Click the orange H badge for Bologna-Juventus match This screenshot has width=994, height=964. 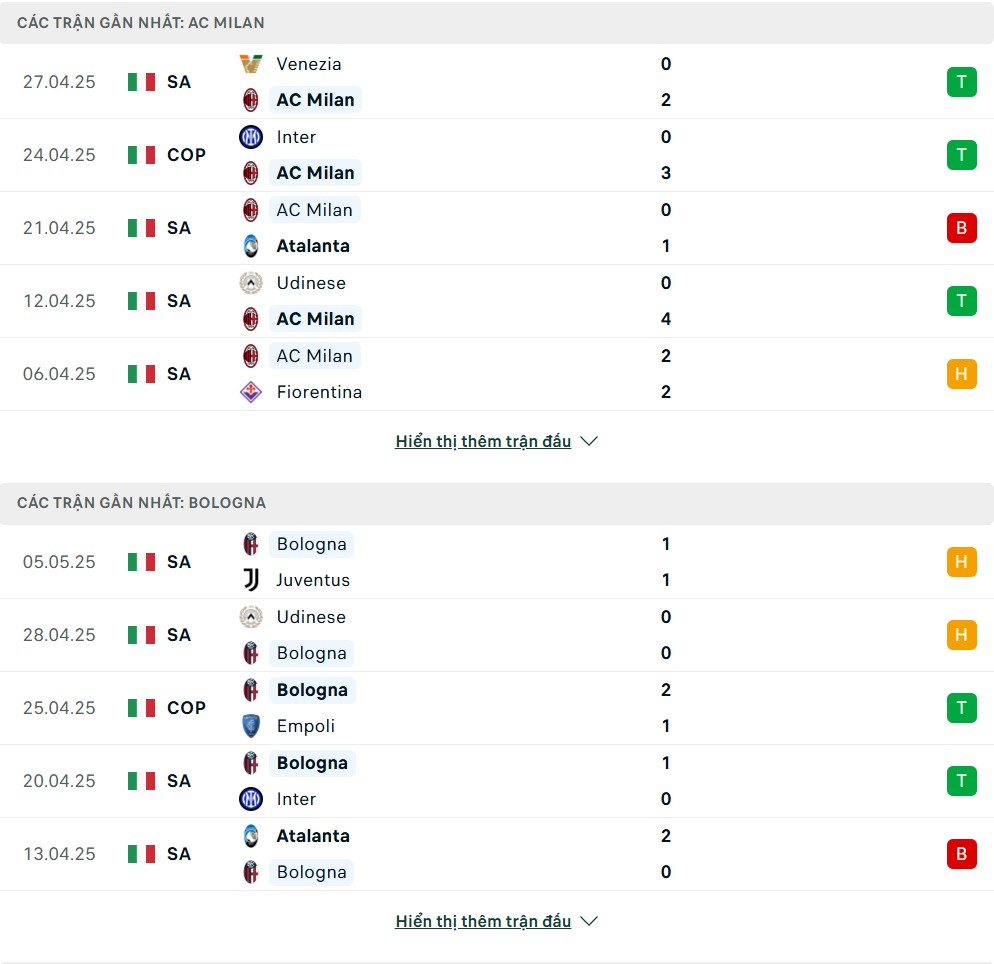961,562
